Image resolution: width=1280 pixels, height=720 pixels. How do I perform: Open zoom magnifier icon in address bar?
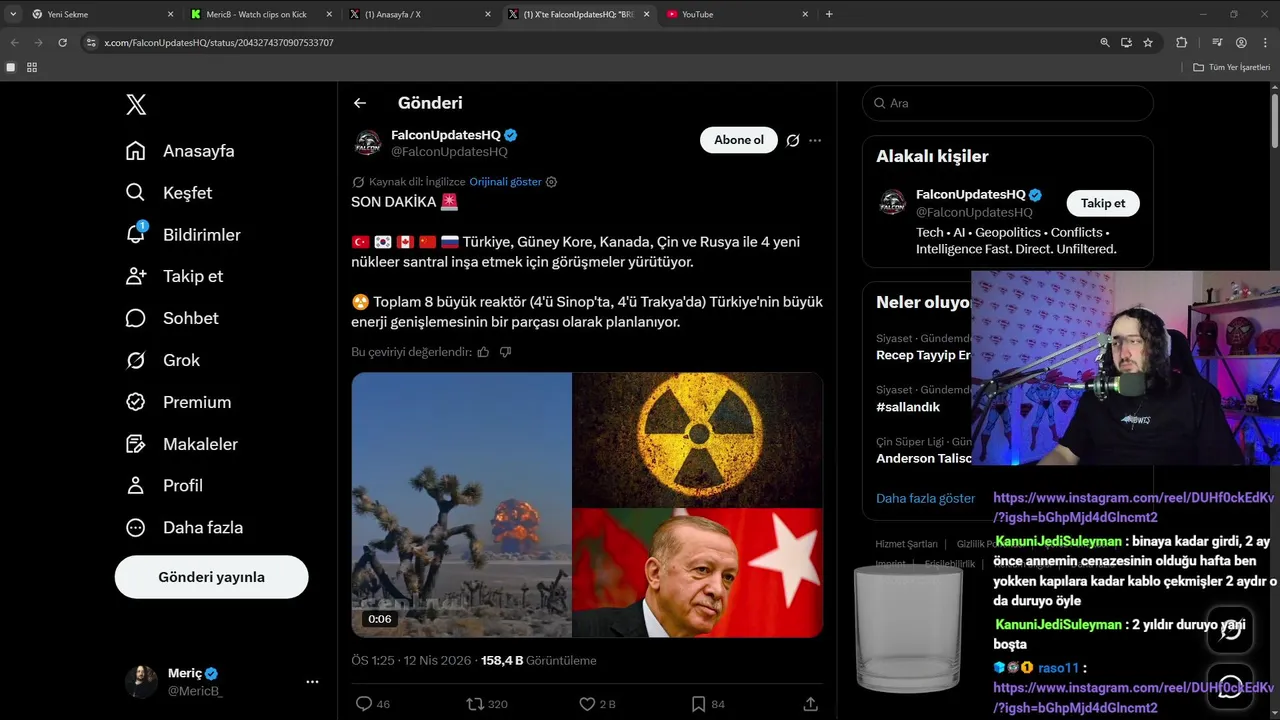[x=1104, y=43]
